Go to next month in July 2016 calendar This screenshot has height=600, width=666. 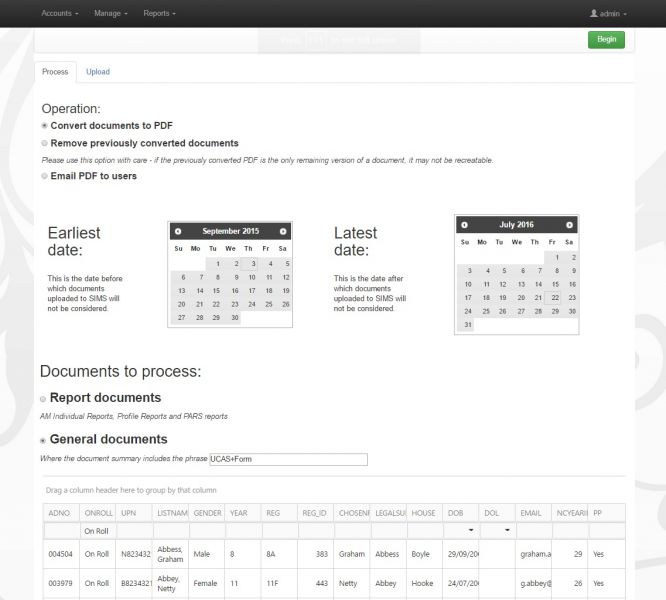pyautogui.click(x=569, y=225)
